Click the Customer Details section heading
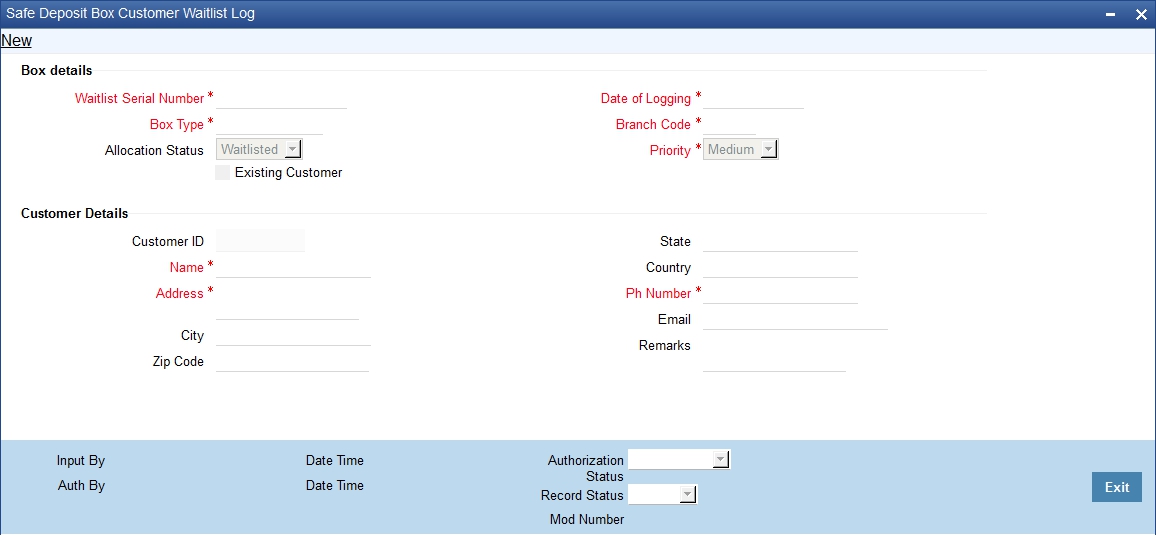The width and height of the screenshot is (1156, 541). click(x=74, y=214)
